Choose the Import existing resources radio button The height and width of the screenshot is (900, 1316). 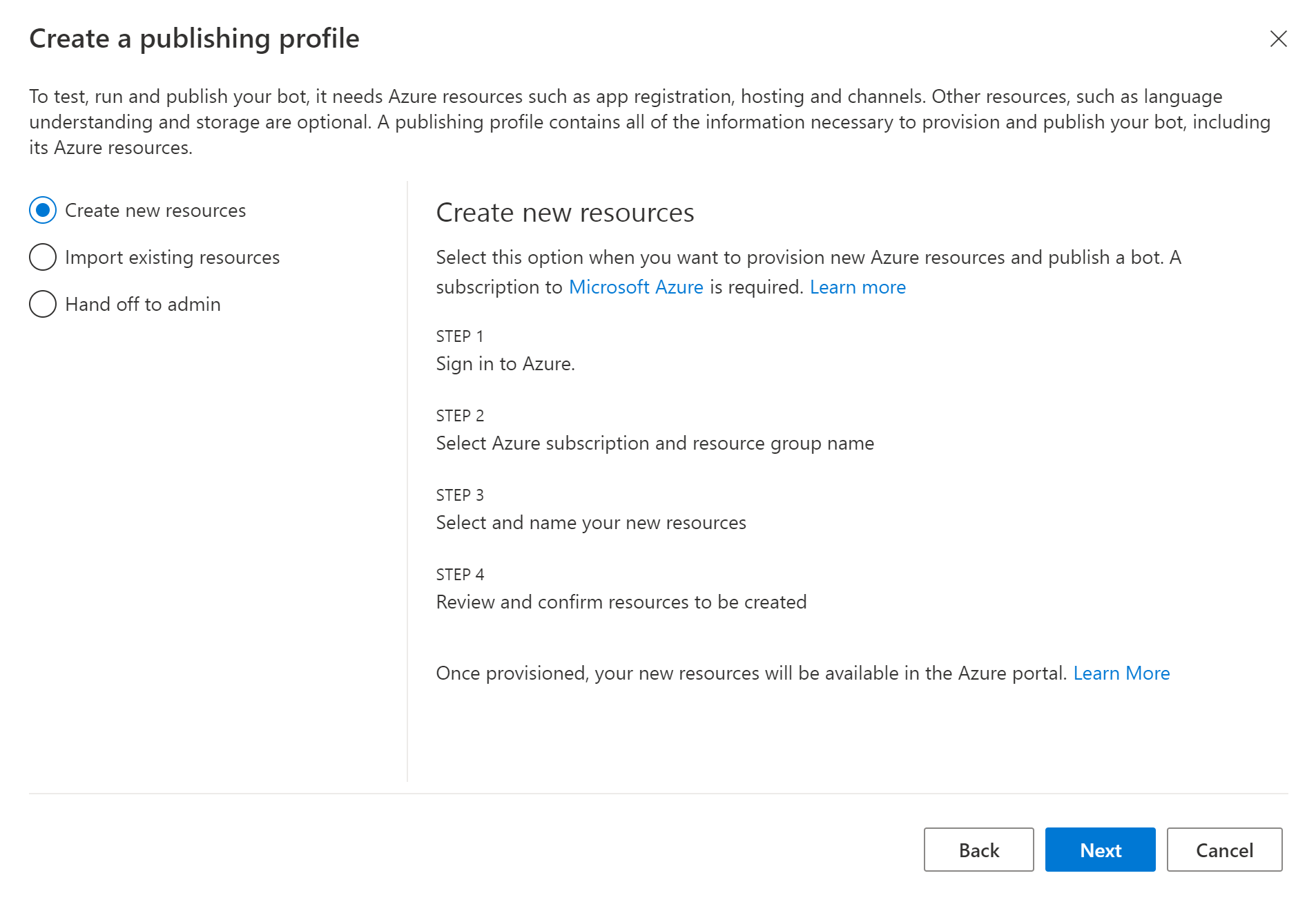[43, 258]
